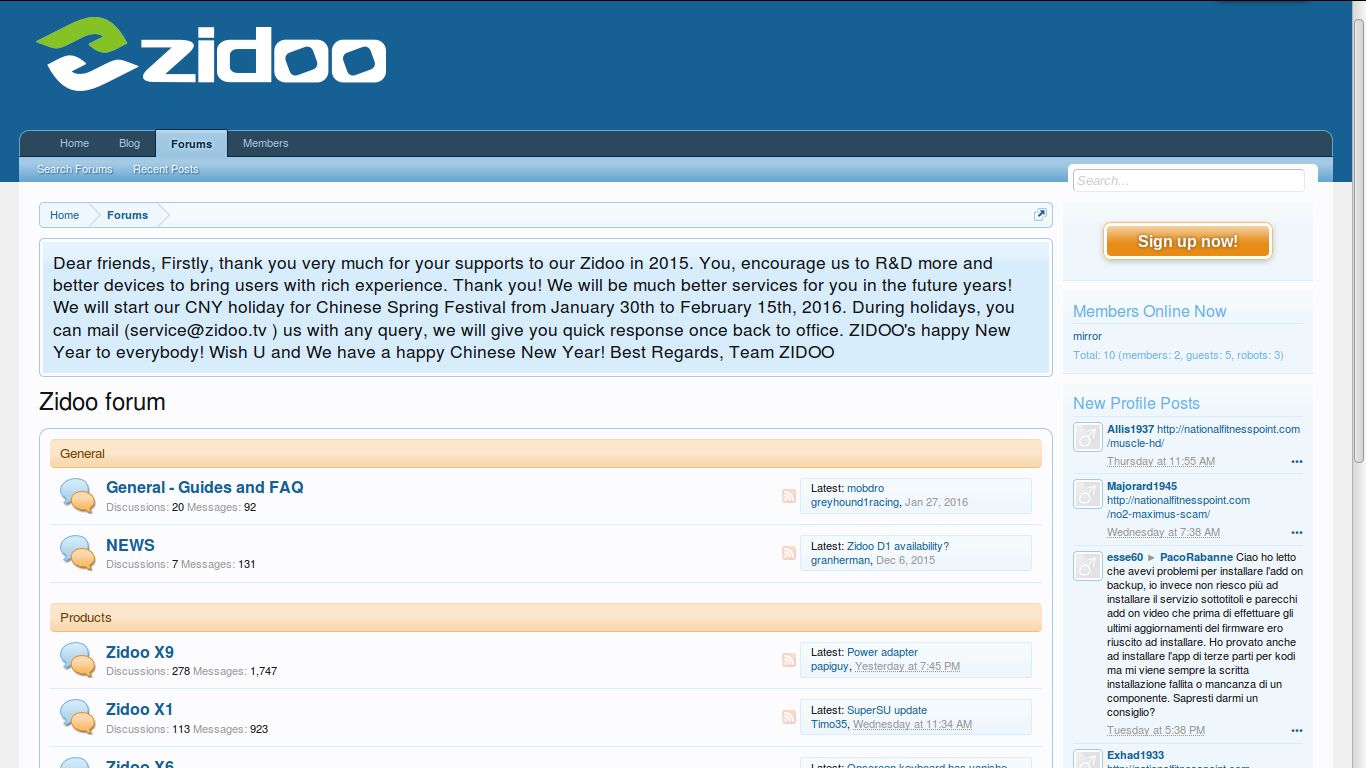Open latest thread SuperSU update
The height and width of the screenshot is (768, 1366).
click(887, 710)
